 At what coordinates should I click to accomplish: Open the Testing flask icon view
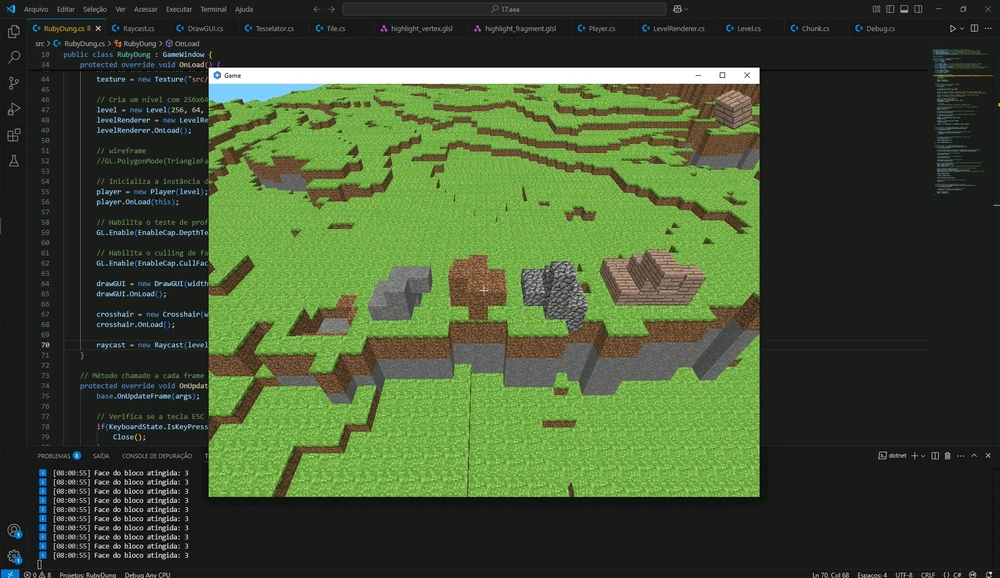(x=14, y=160)
